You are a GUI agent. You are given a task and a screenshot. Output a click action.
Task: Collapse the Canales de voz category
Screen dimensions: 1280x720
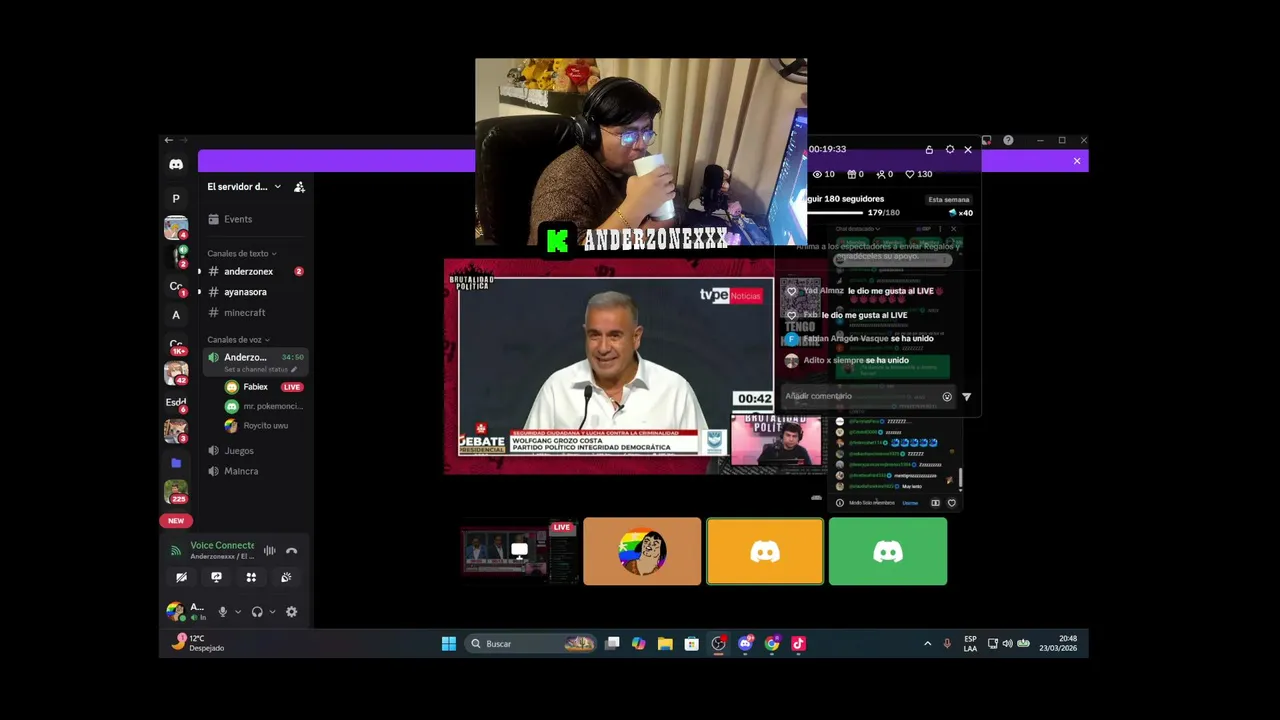pyautogui.click(x=238, y=340)
